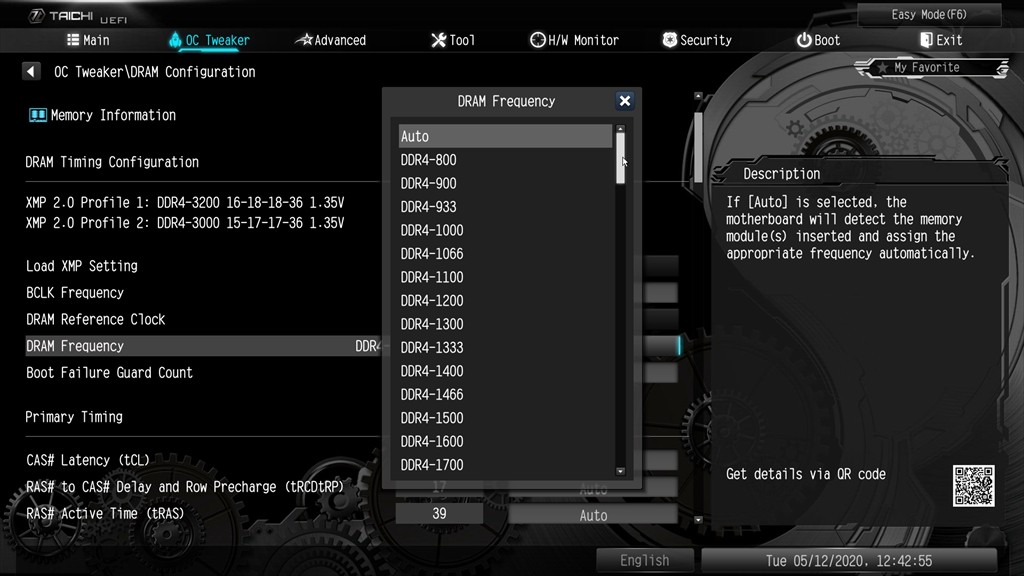Click the Advanced star icon
Image resolution: width=1024 pixels, height=576 pixels.
tap(304, 40)
